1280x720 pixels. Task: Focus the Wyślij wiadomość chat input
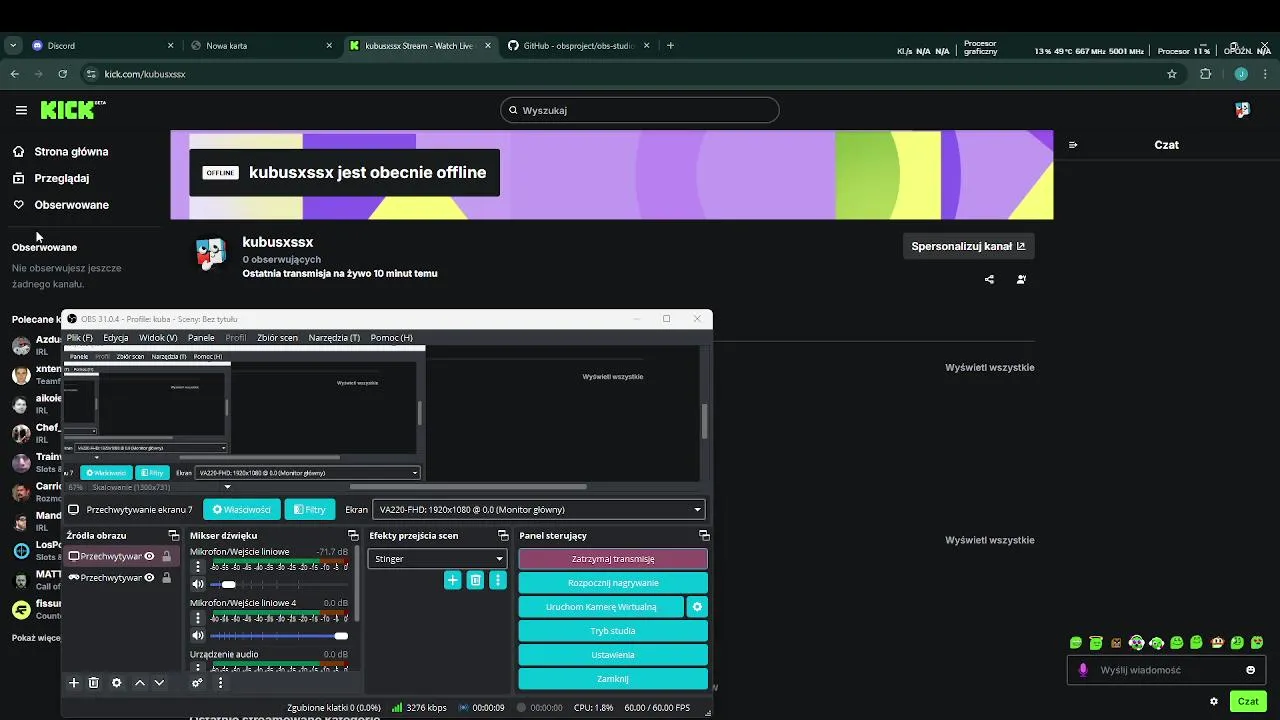click(1166, 670)
